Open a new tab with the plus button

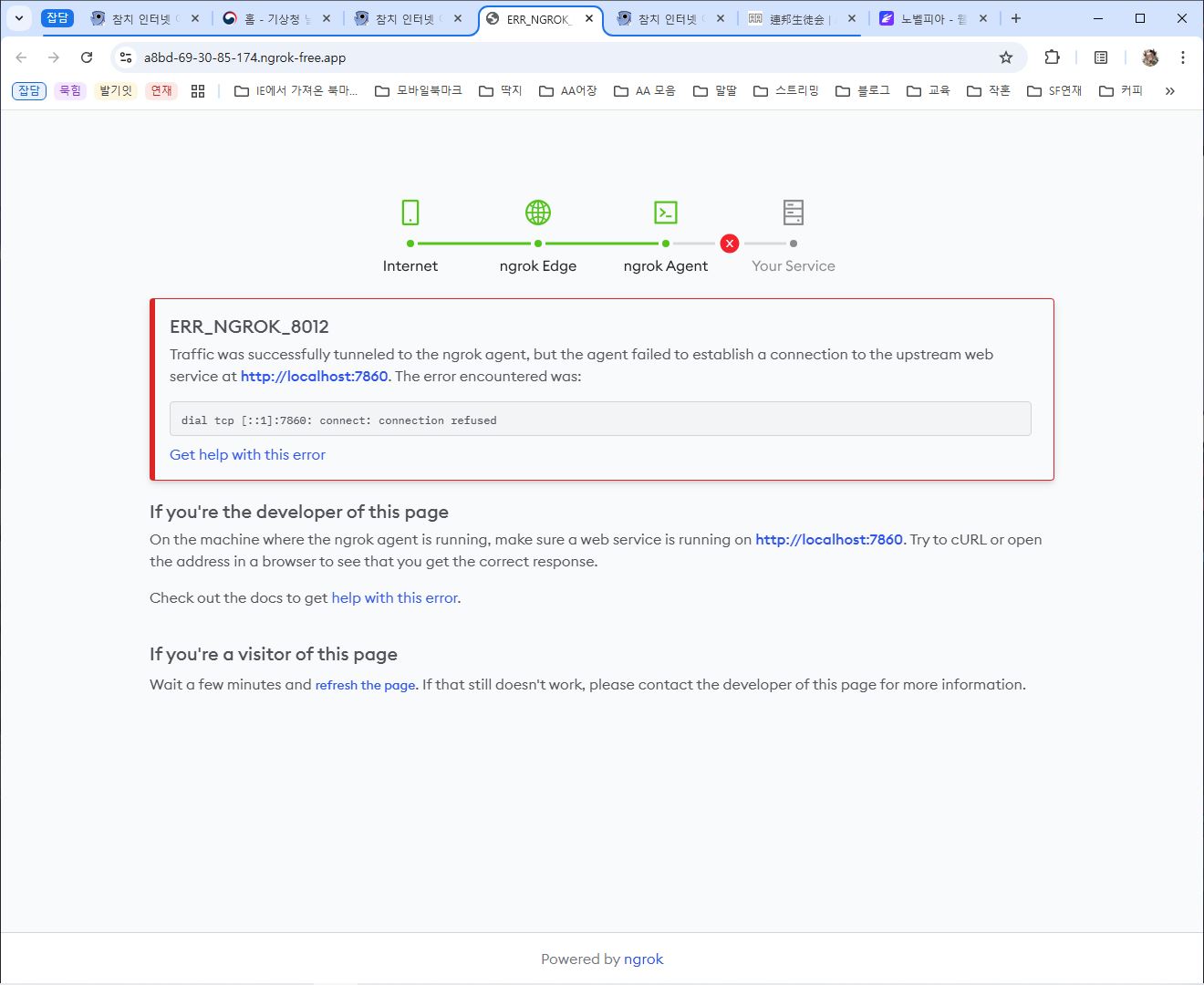tap(1016, 18)
